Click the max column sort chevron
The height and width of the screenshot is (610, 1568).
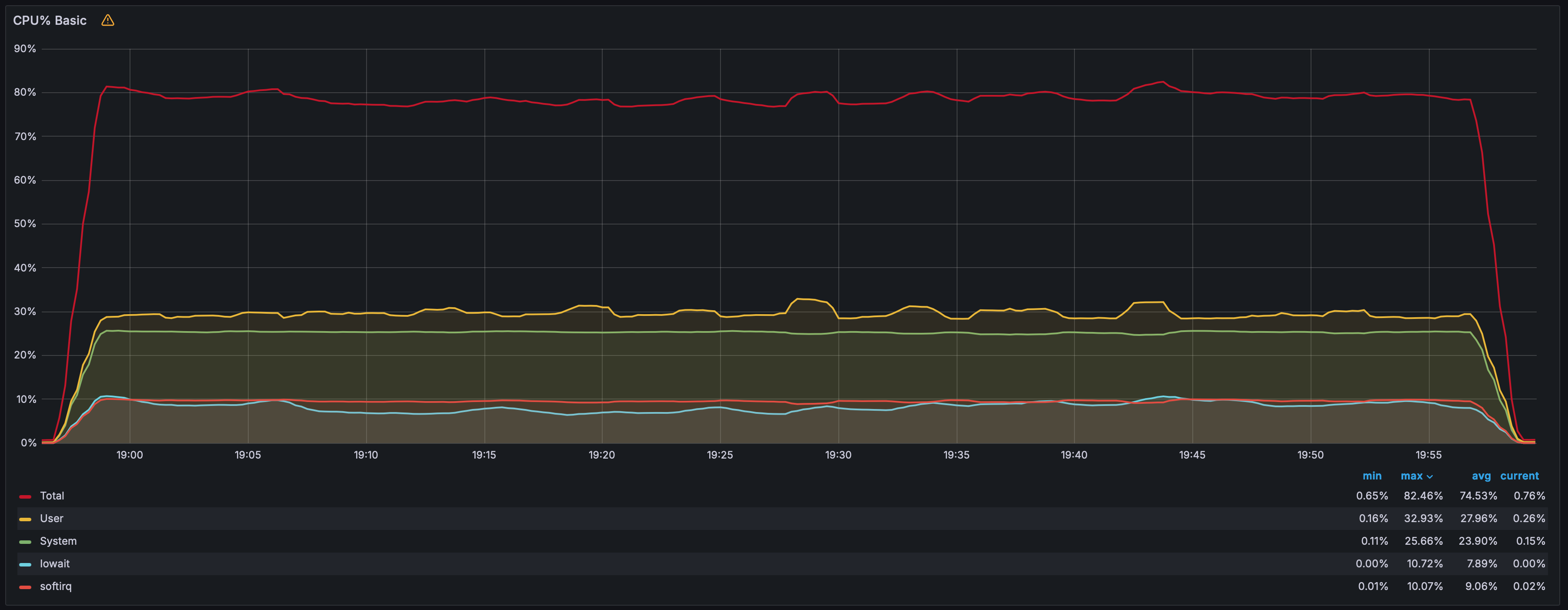coord(1430,477)
